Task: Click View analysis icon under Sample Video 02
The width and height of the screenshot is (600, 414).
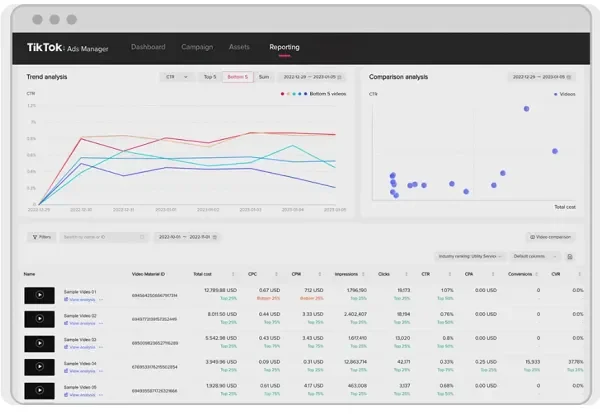Action: click(66, 323)
